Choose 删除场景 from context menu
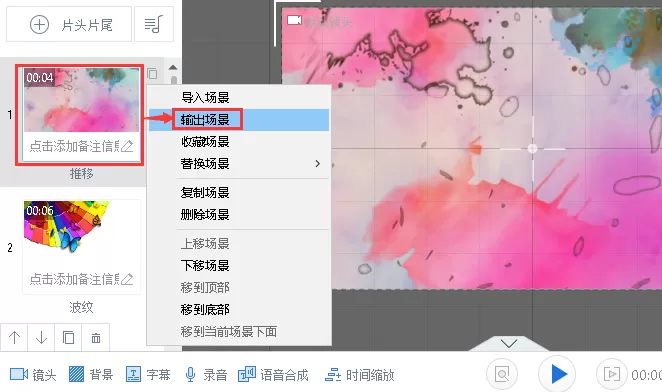 click(x=239, y=215)
